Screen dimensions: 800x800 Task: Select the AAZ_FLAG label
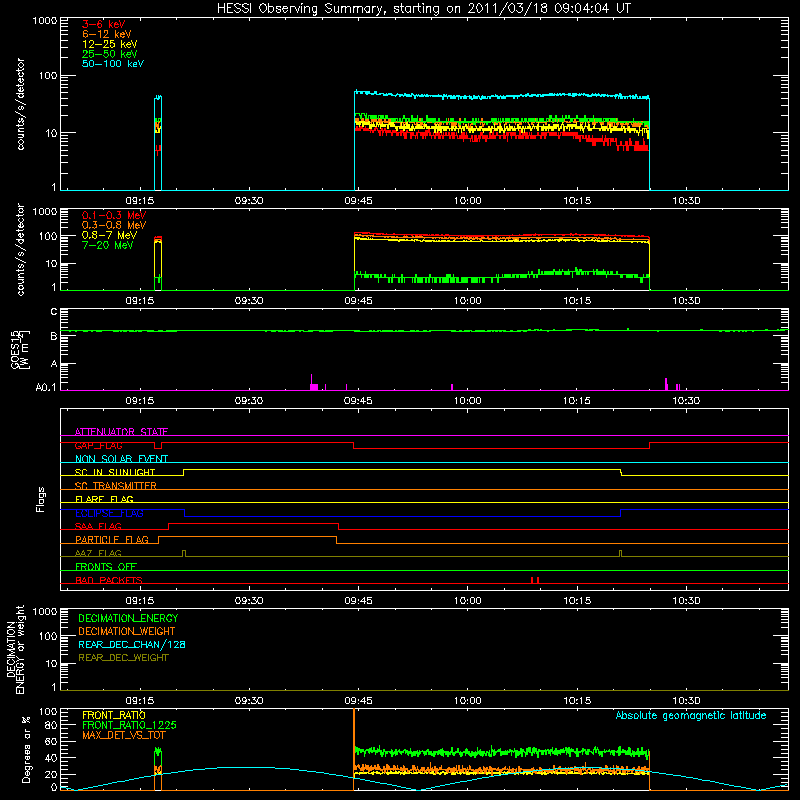[98, 553]
